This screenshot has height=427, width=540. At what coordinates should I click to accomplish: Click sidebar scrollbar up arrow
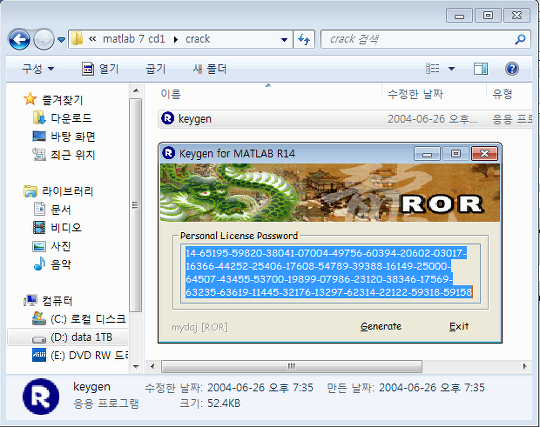136,90
